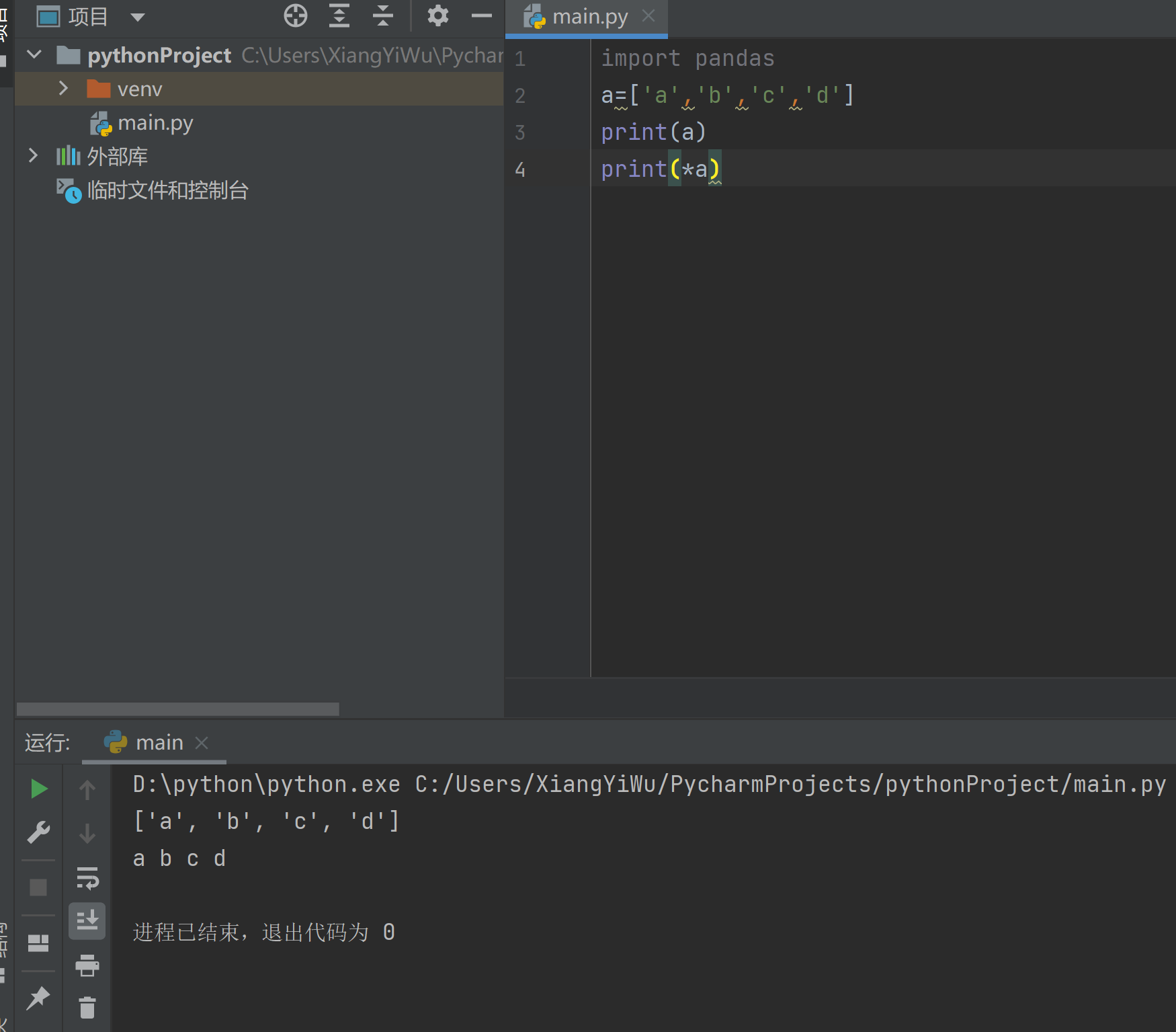Rerun main with the green play button

coord(39,789)
